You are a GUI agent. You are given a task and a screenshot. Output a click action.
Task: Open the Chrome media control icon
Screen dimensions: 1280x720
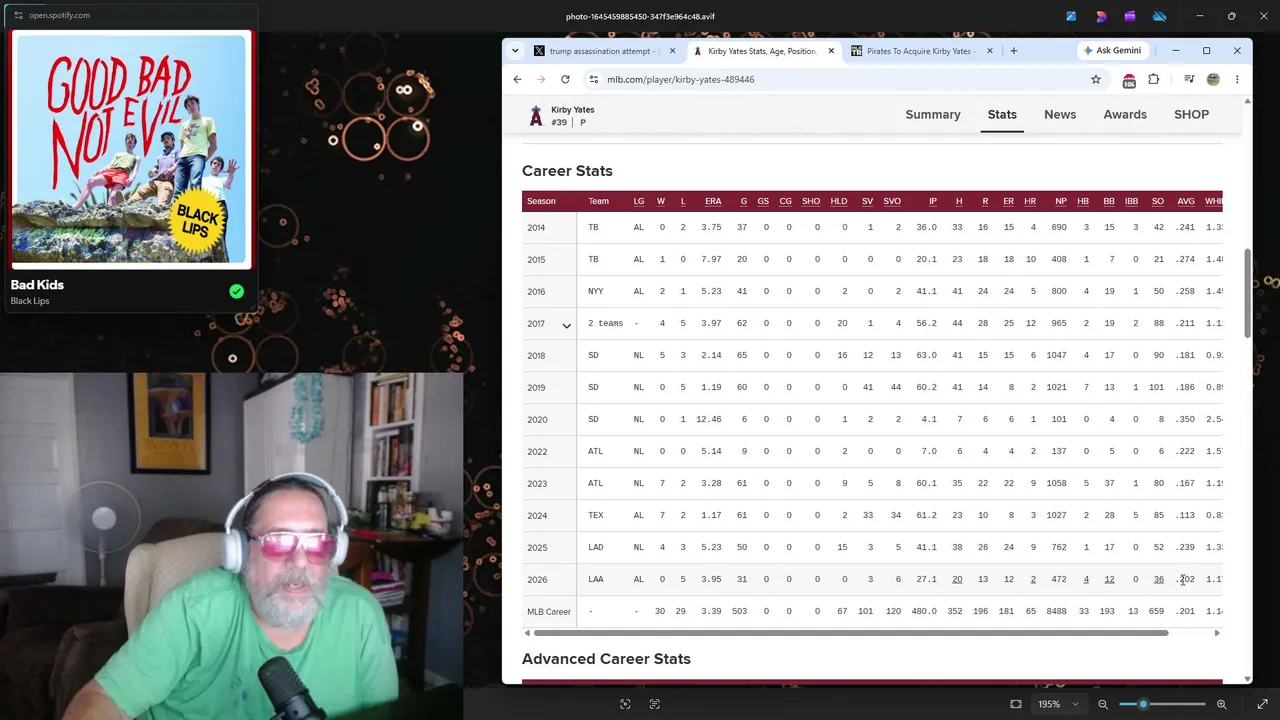[1189, 79]
